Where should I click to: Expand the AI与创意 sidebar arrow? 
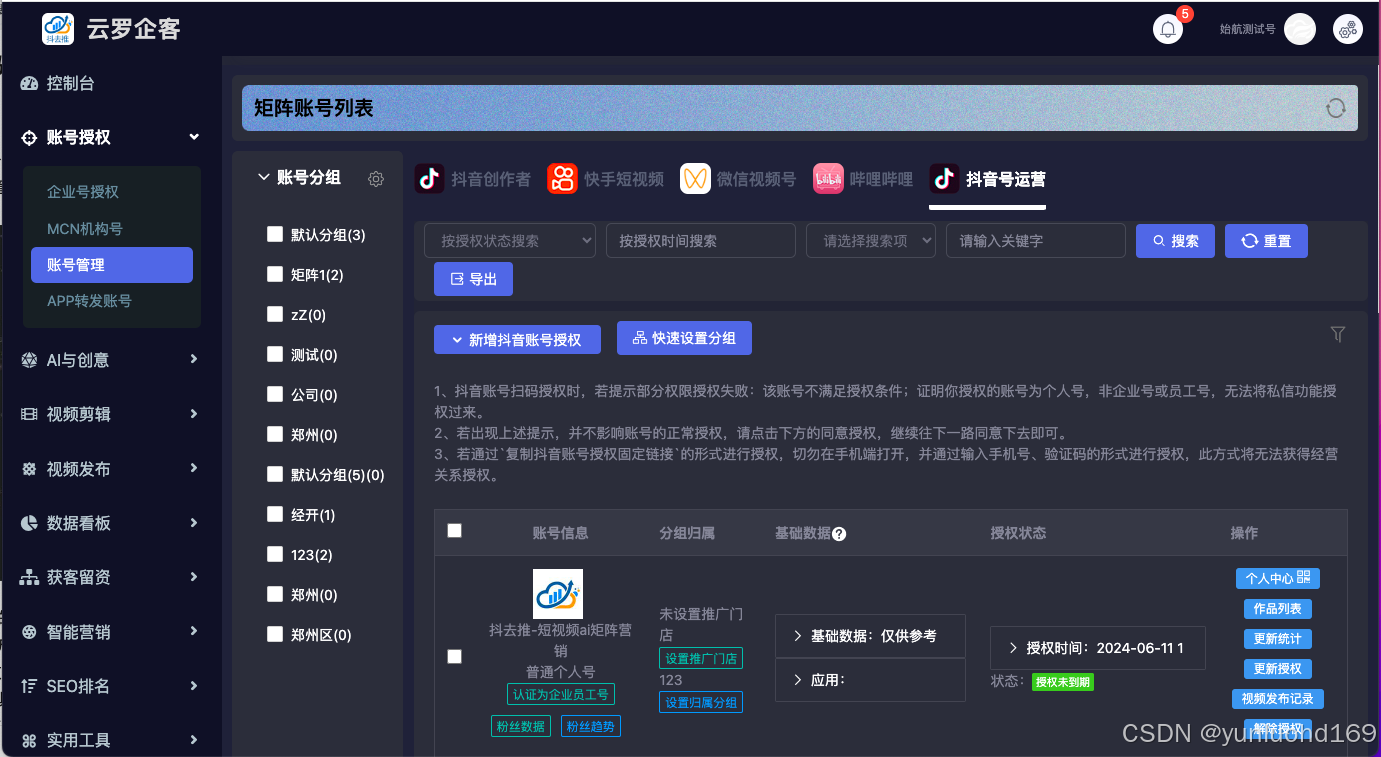click(194, 360)
